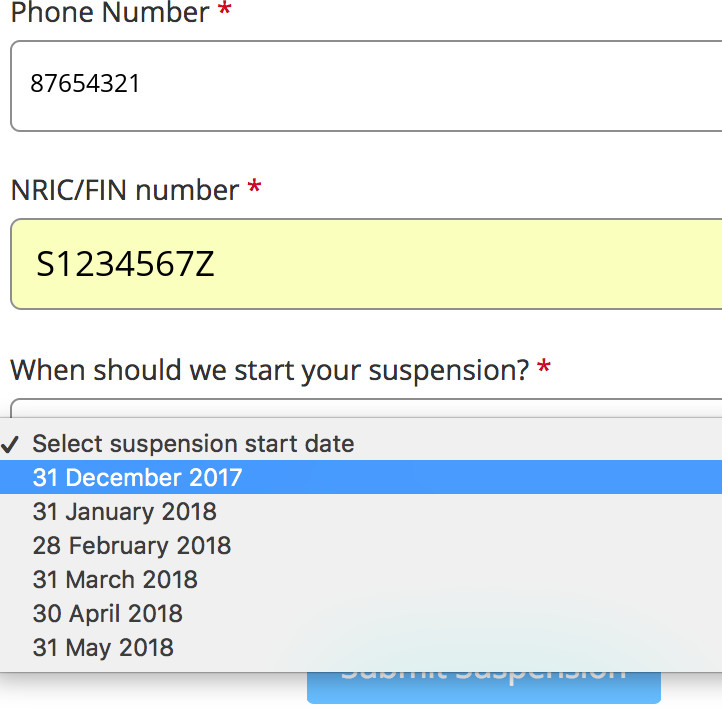Select 31 January 2018 as start date
The width and height of the screenshot is (722, 716).
click(124, 511)
